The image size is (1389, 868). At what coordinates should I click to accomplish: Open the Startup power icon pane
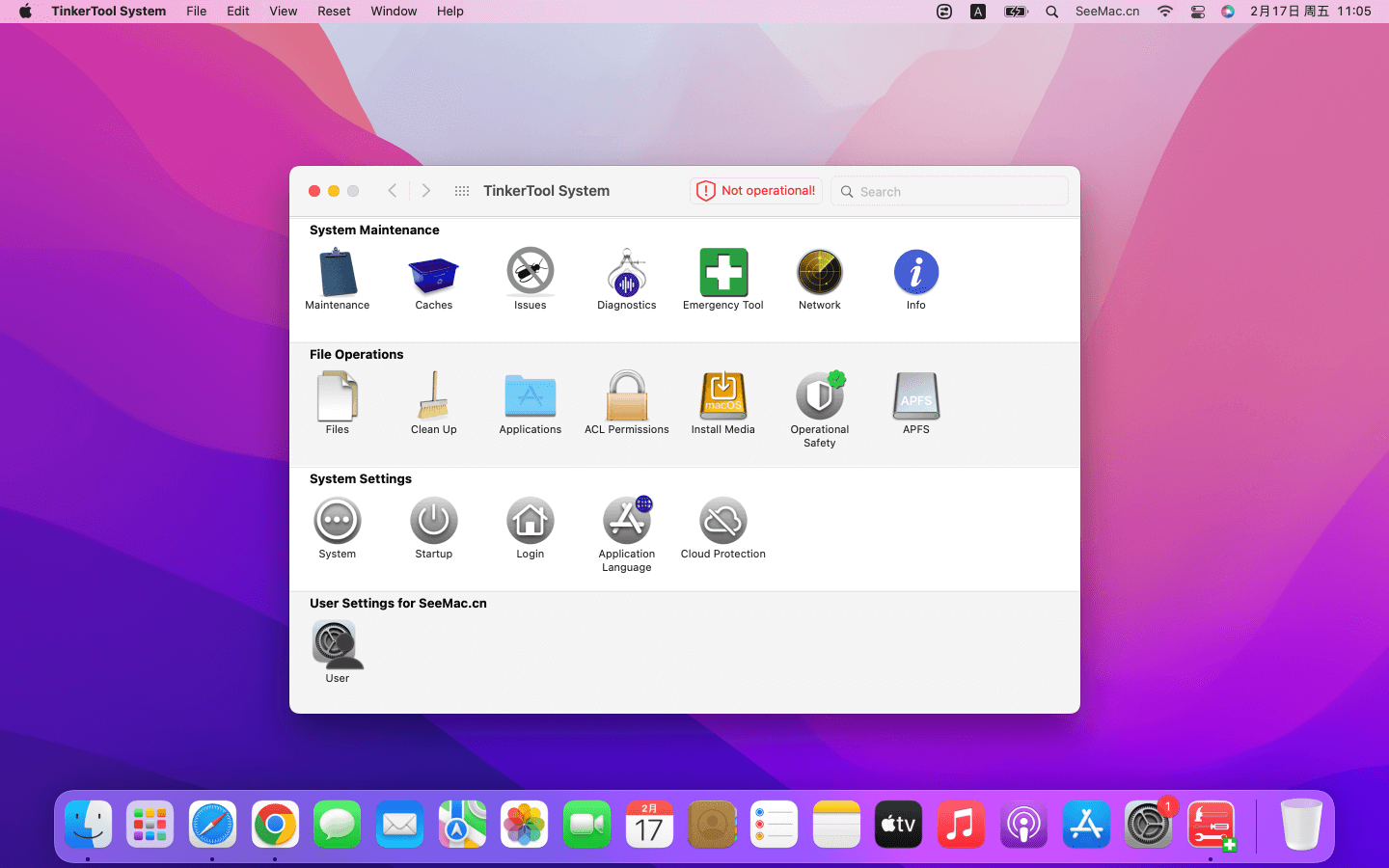[433, 522]
